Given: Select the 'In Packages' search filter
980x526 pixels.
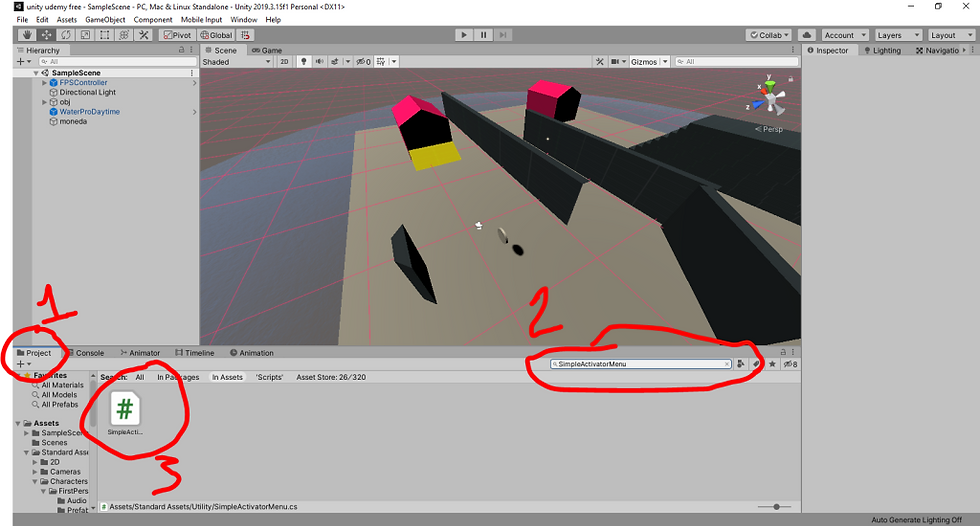Looking at the screenshot, I should click(x=178, y=377).
